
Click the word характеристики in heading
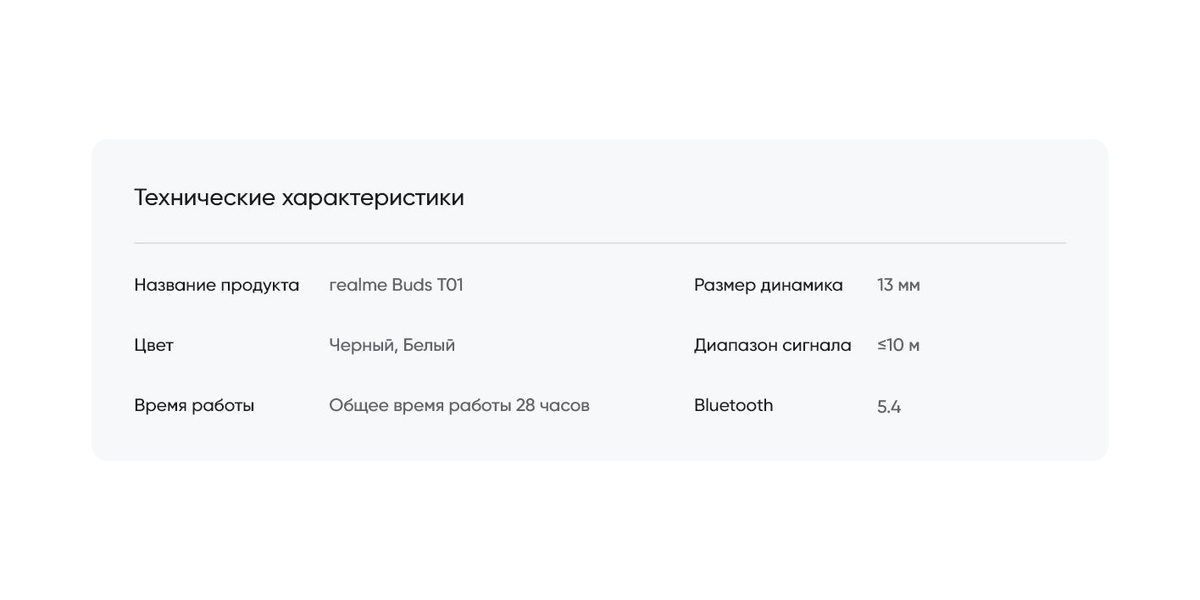pos(372,197)
